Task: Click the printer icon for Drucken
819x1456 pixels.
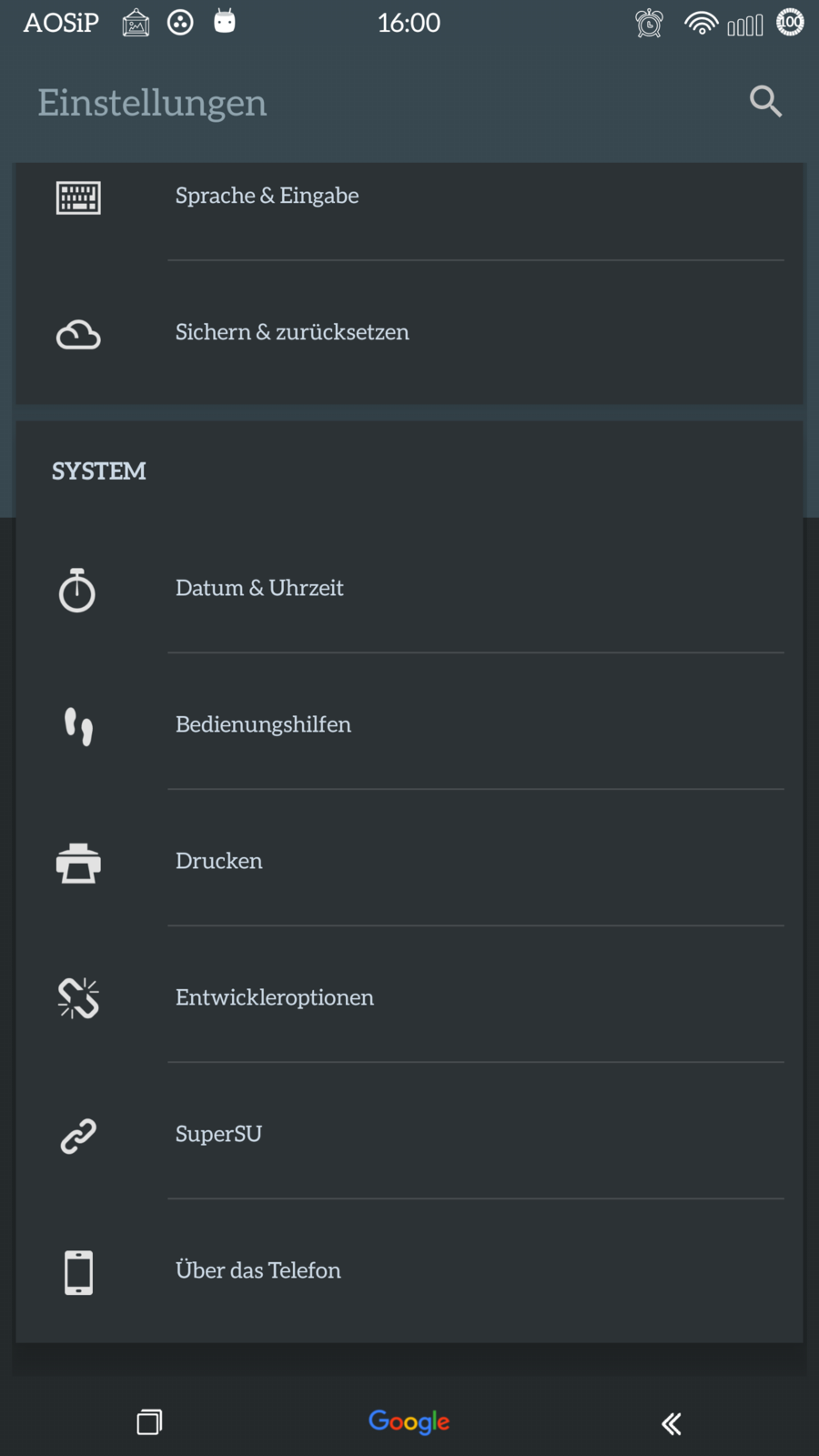Action: [78, 863]
